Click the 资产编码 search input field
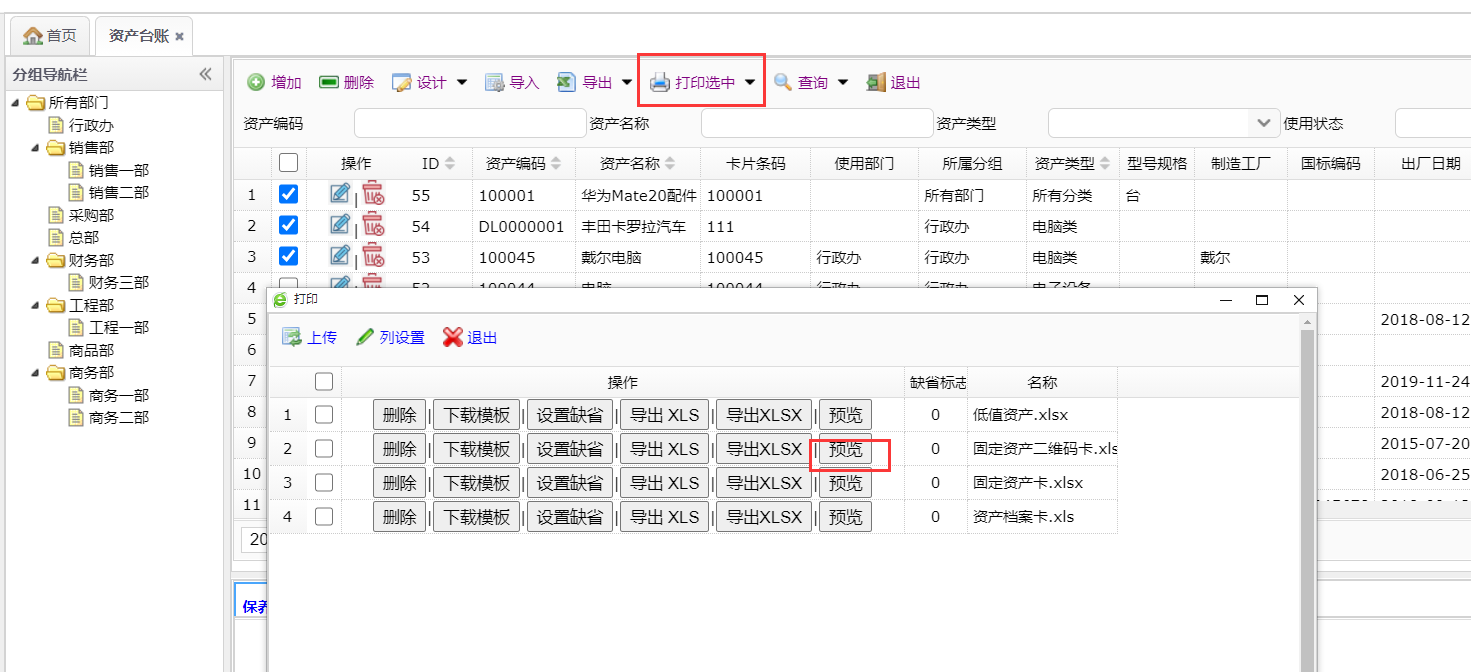 click(x=470, y=124)
